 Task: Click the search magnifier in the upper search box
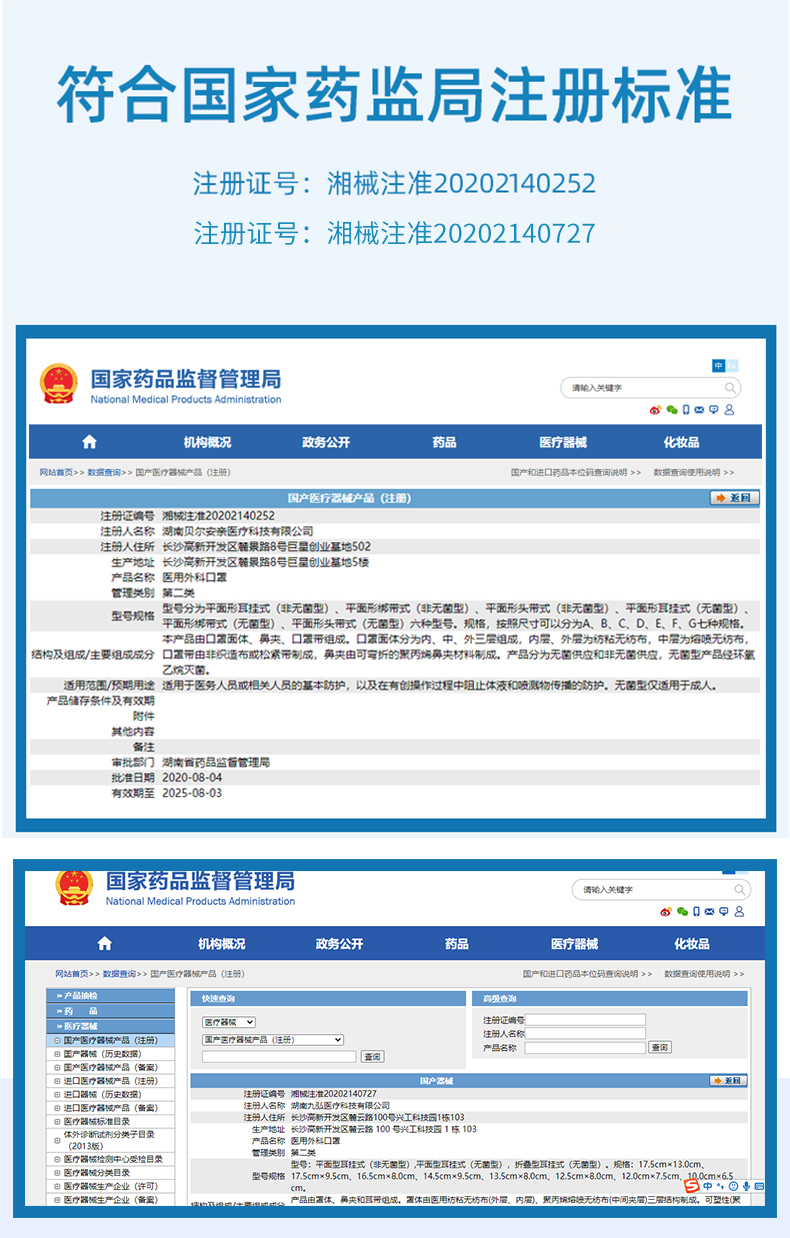730,388
